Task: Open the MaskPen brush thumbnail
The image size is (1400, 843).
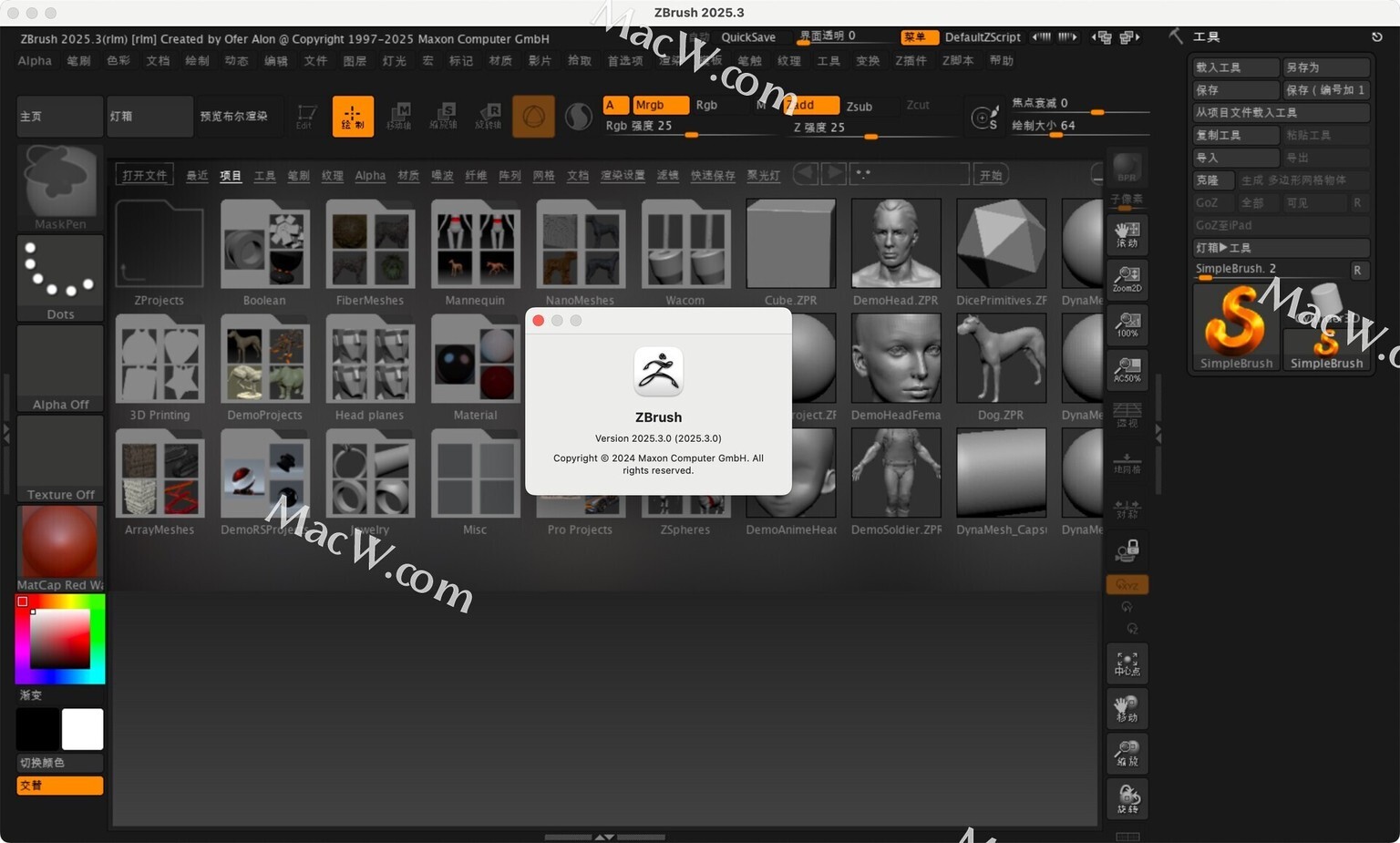Action: [60, 187]
